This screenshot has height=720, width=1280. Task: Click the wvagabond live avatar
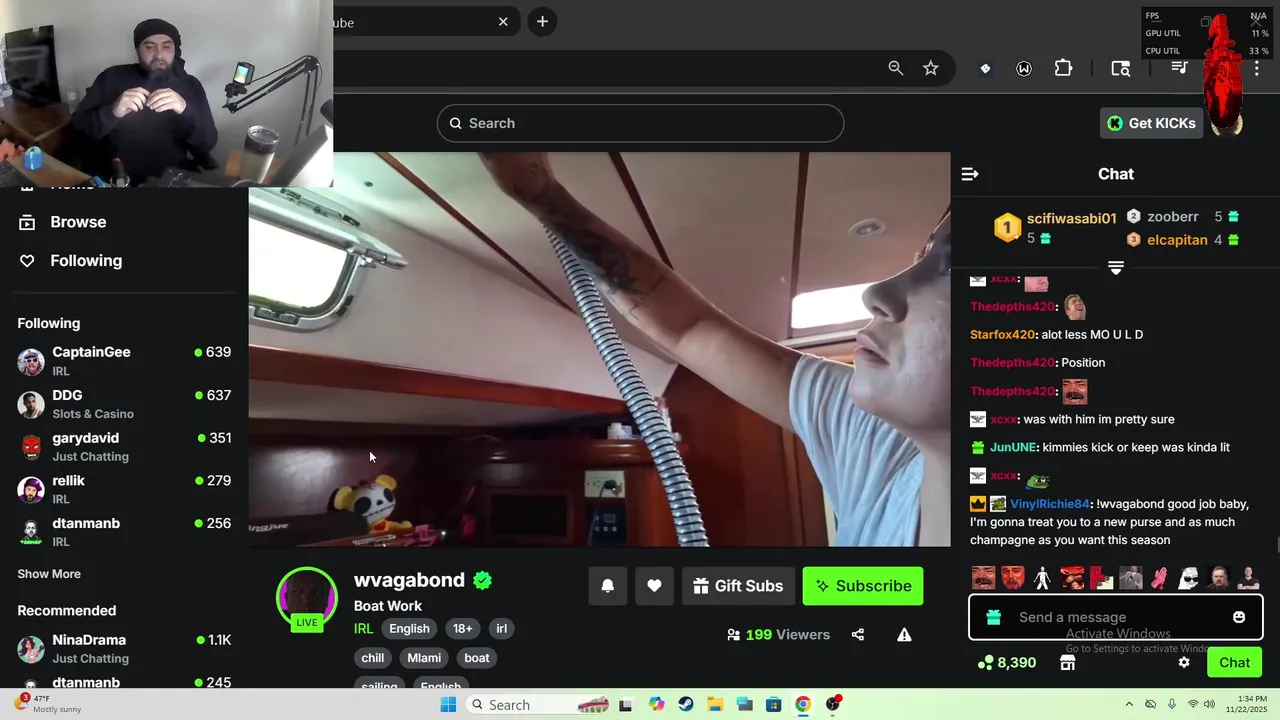[307, 598]
